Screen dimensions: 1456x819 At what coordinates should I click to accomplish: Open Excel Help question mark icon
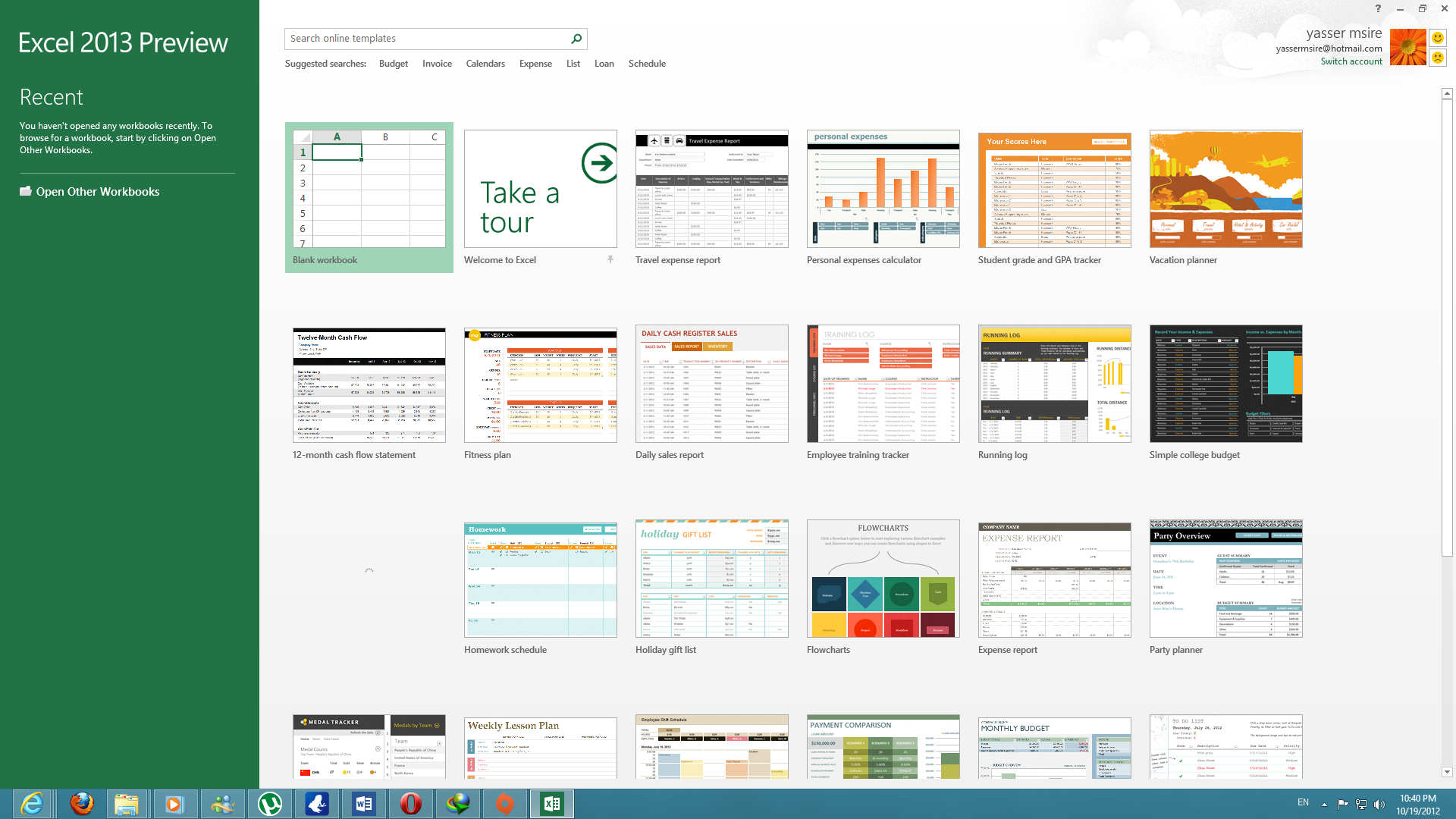[x=1378, y=8]
